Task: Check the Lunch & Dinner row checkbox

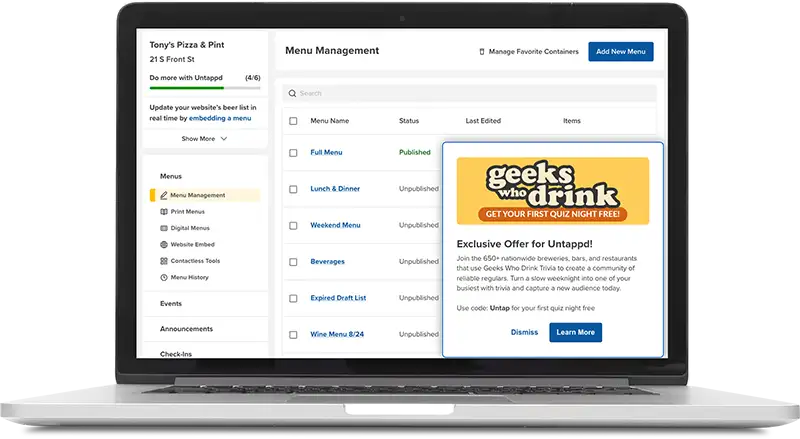Action: [293, 189]
